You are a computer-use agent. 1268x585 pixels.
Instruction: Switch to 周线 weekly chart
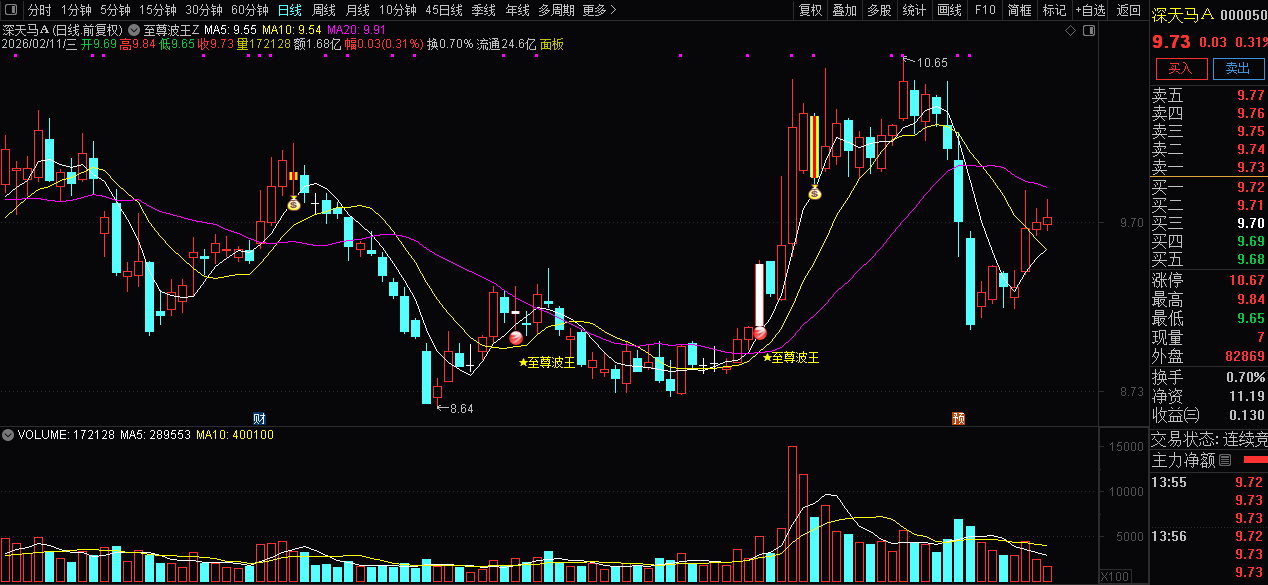point(324,10)
